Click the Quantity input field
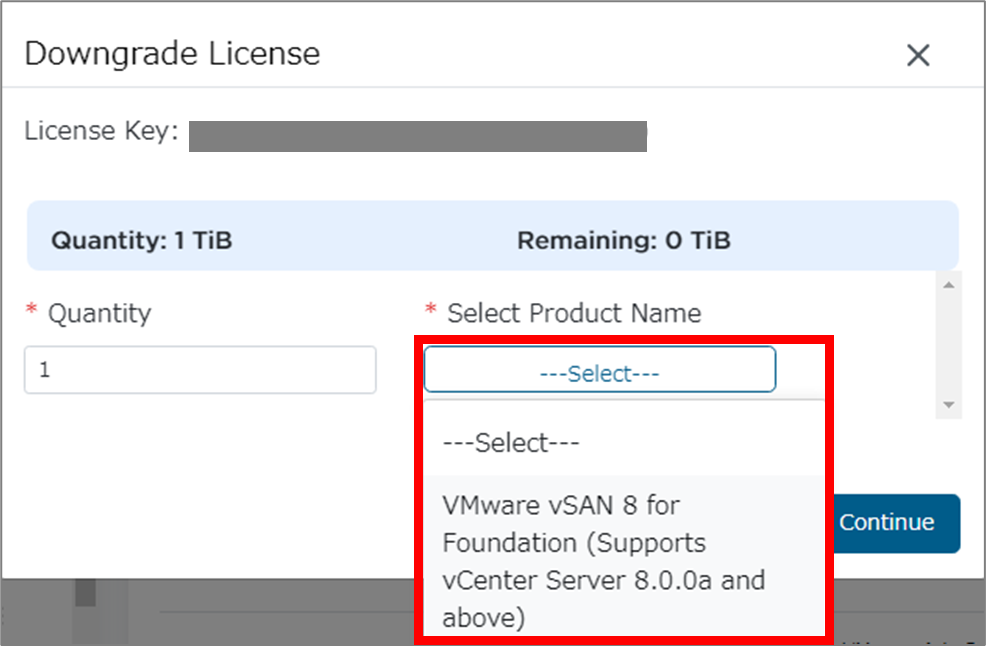986x646 pixels. click(200, 370)
